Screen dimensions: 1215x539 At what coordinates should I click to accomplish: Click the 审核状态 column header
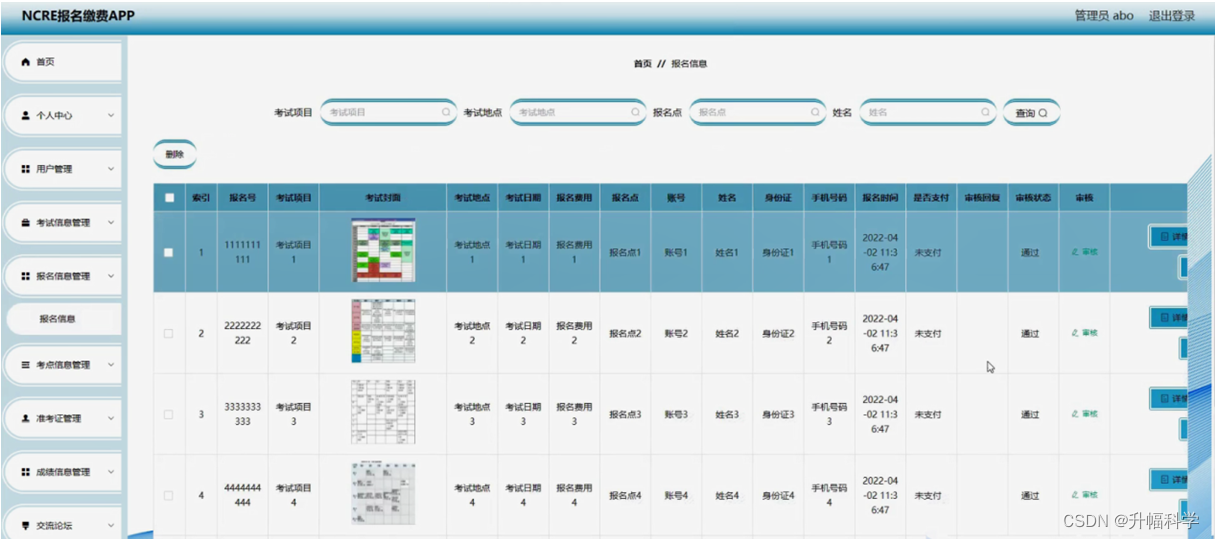click(1034, 198)
